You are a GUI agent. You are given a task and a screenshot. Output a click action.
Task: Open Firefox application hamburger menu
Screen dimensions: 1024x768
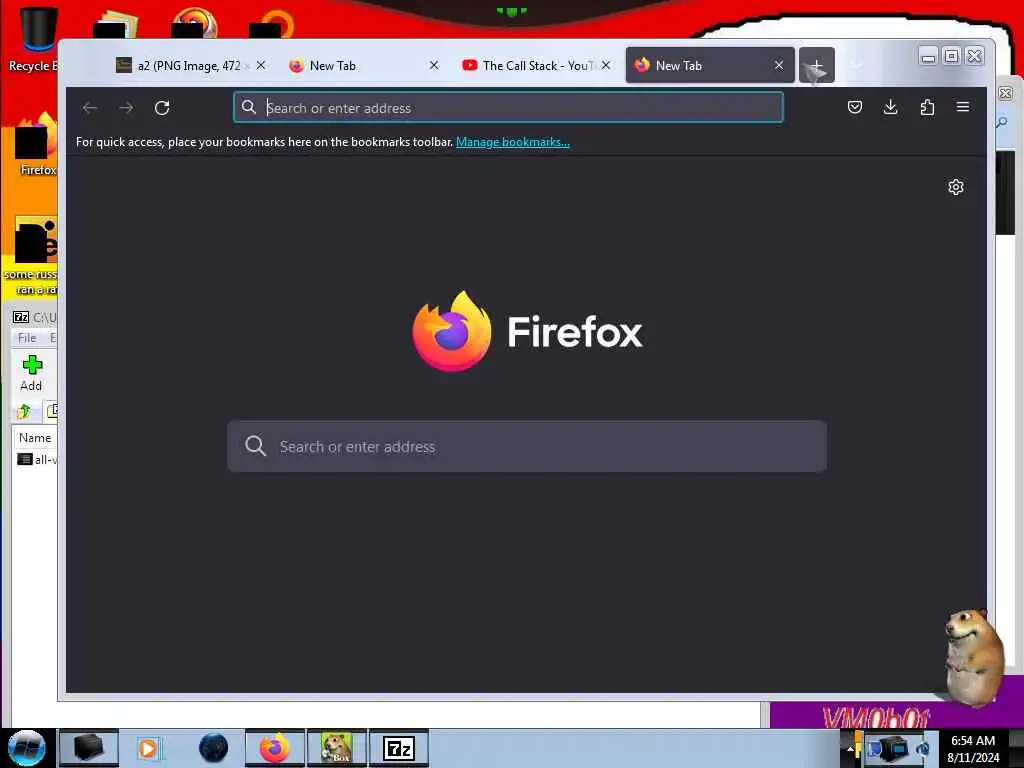[x=963, y=107]
